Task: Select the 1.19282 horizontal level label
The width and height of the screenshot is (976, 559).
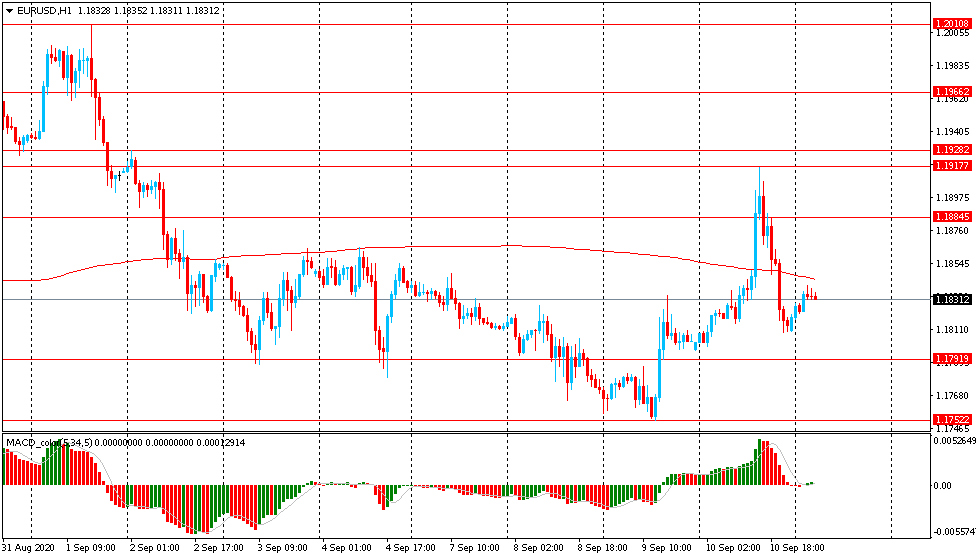Action: coord(951,150)
